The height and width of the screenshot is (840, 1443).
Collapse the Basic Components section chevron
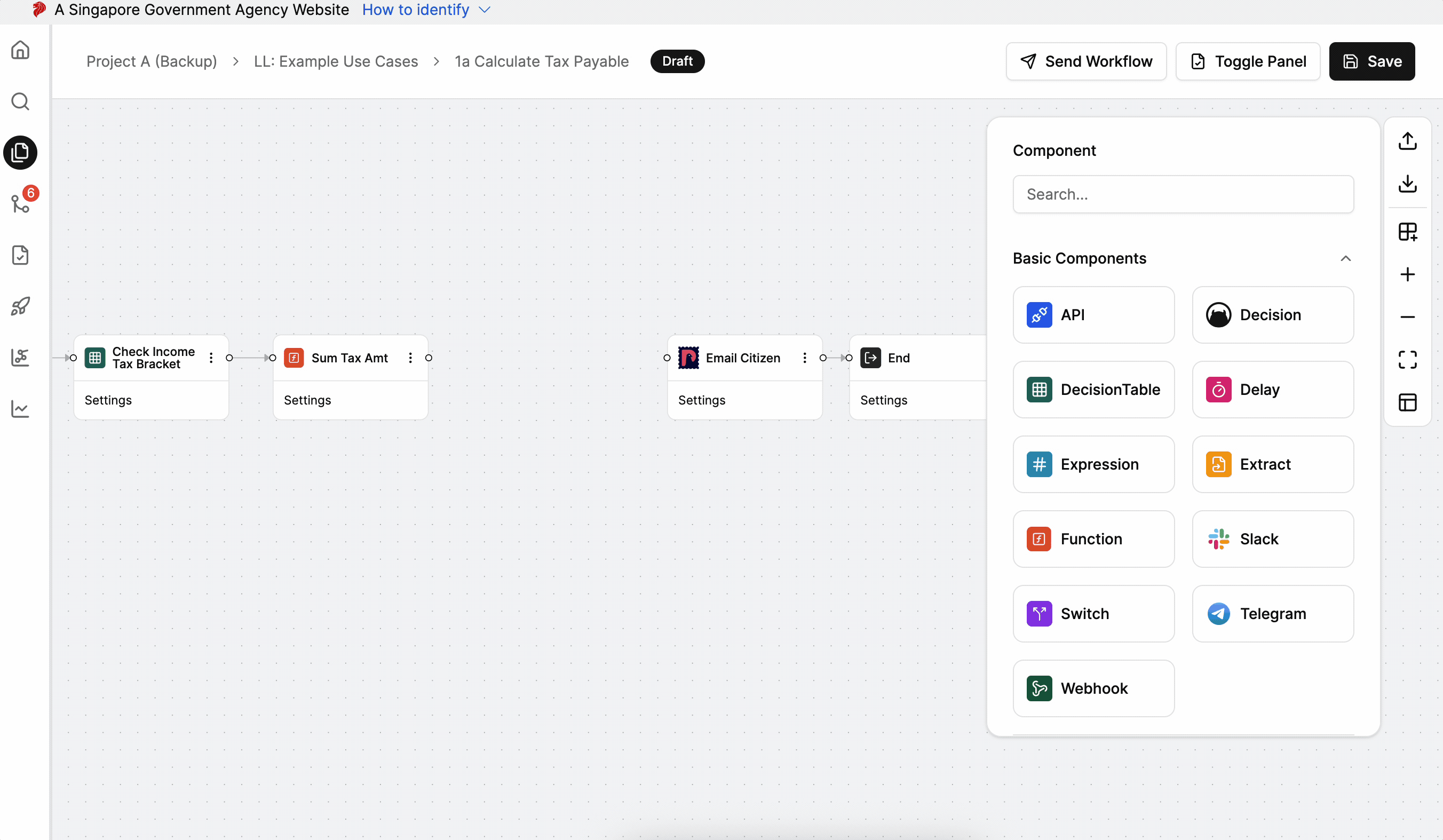pos(1346,258)
